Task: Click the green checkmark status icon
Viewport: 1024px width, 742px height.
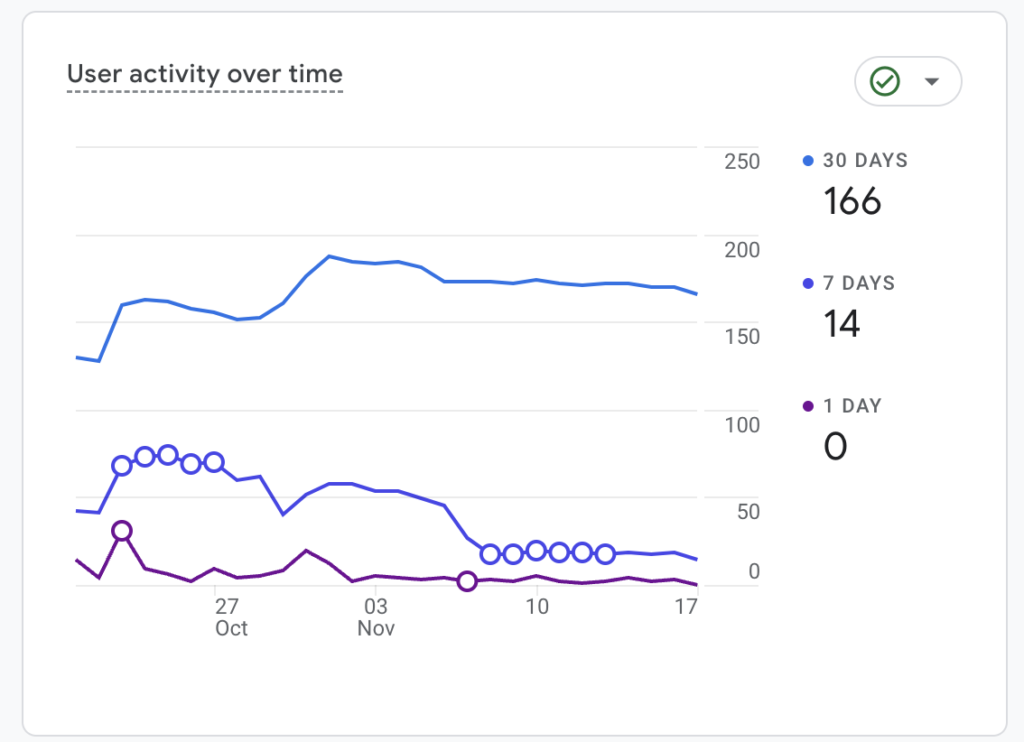Action: point(884,81)
